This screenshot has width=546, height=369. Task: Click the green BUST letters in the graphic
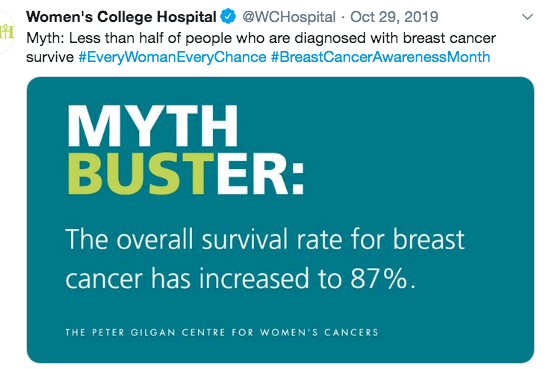tap(141, 173)
